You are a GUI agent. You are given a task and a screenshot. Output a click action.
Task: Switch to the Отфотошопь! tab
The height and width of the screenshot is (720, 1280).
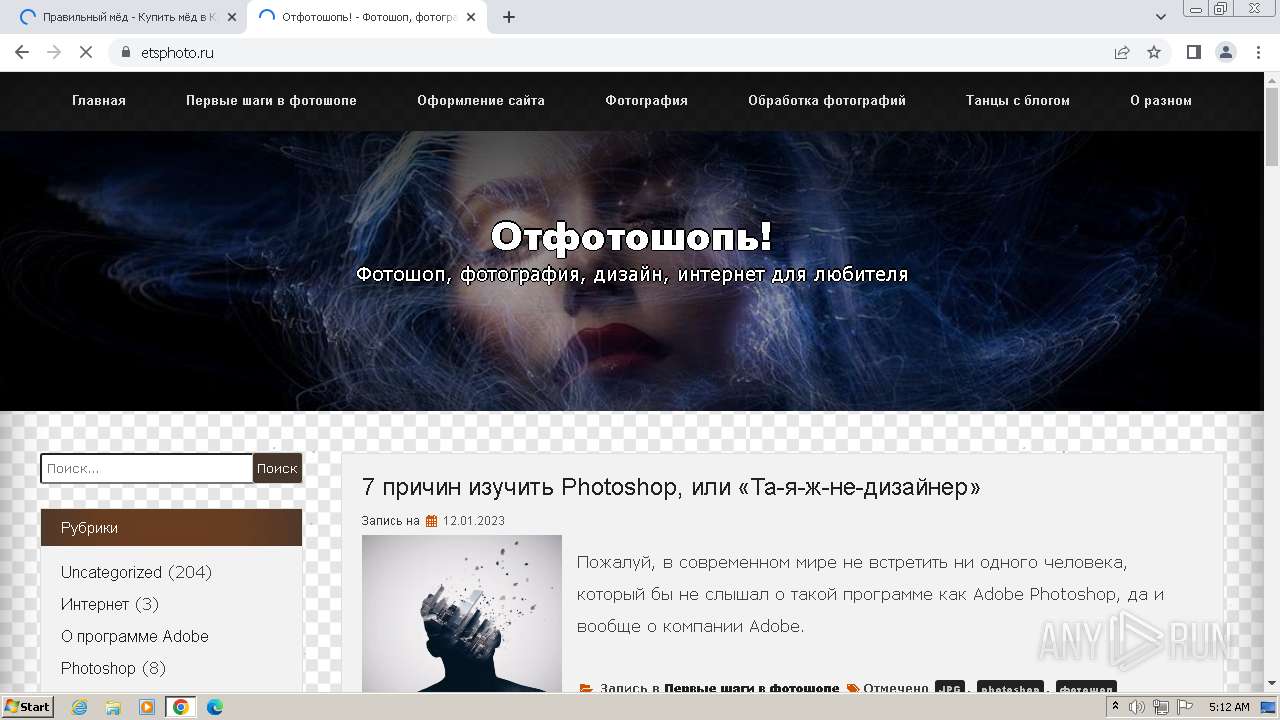click(366, 17)
